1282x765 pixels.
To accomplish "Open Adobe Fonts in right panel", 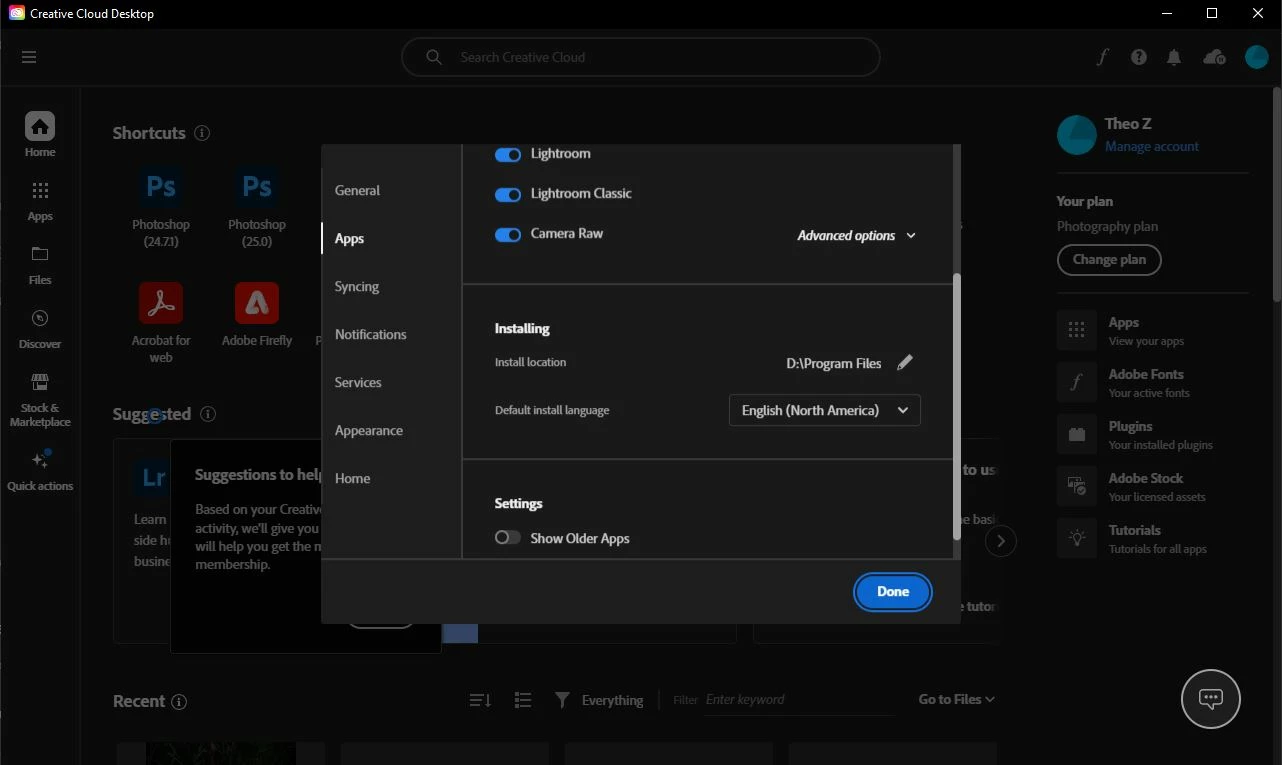I will [x=1153, y=383].
